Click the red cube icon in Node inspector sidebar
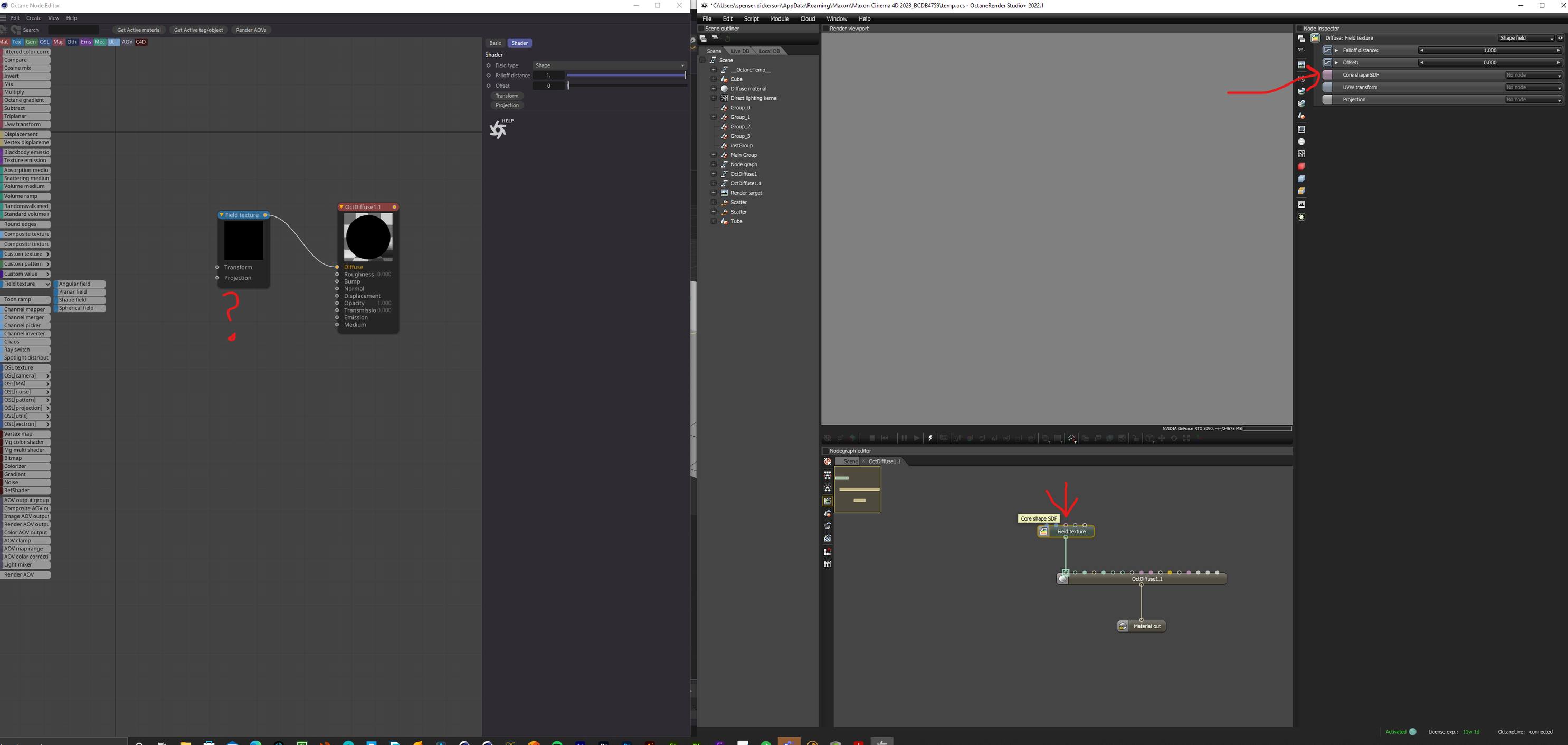This screenshot has width=1568, height=745. pos(1301,166)
